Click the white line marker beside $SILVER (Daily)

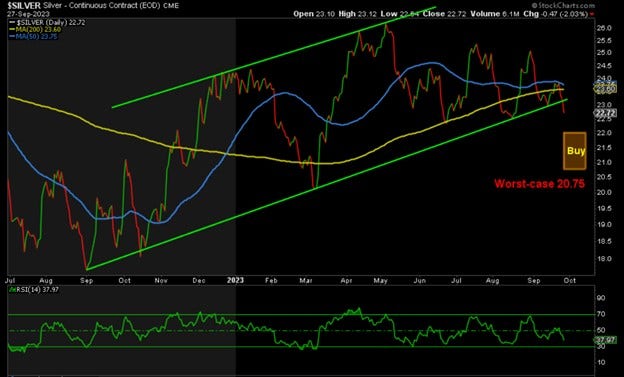pos(12,23)
